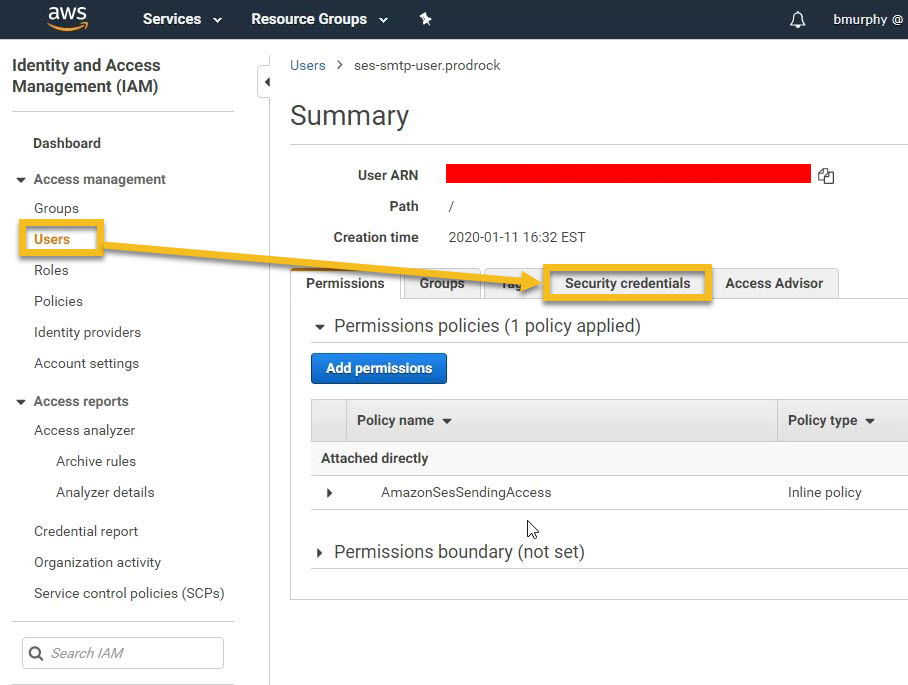The height and width of the screenshot is (685, 908).
Task: Open Organization activity page
Action: [97, 562]
